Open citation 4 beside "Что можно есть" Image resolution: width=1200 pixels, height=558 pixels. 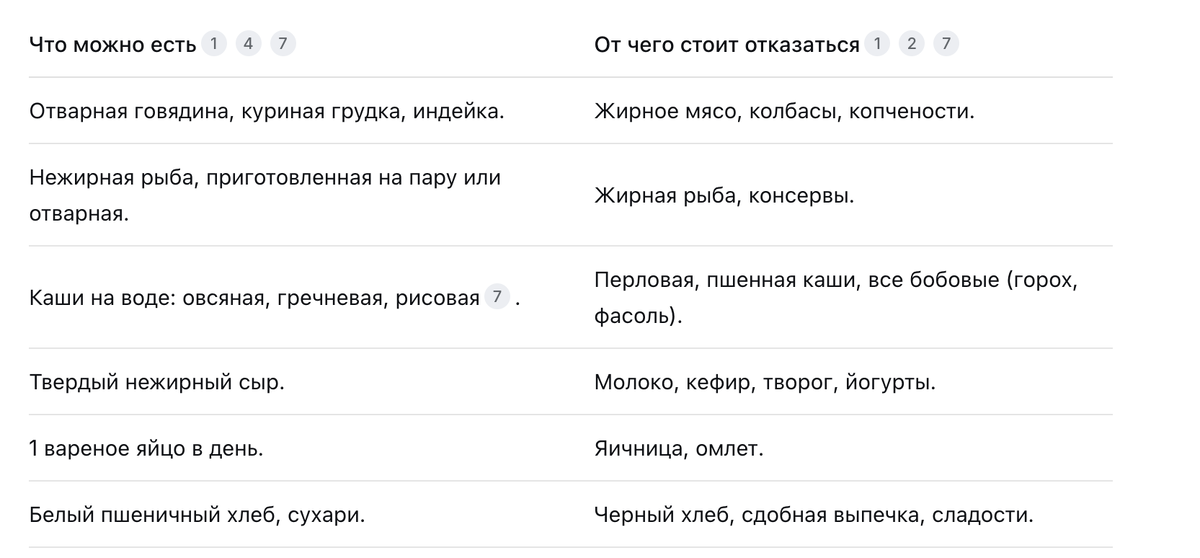[x=249, y=43]
